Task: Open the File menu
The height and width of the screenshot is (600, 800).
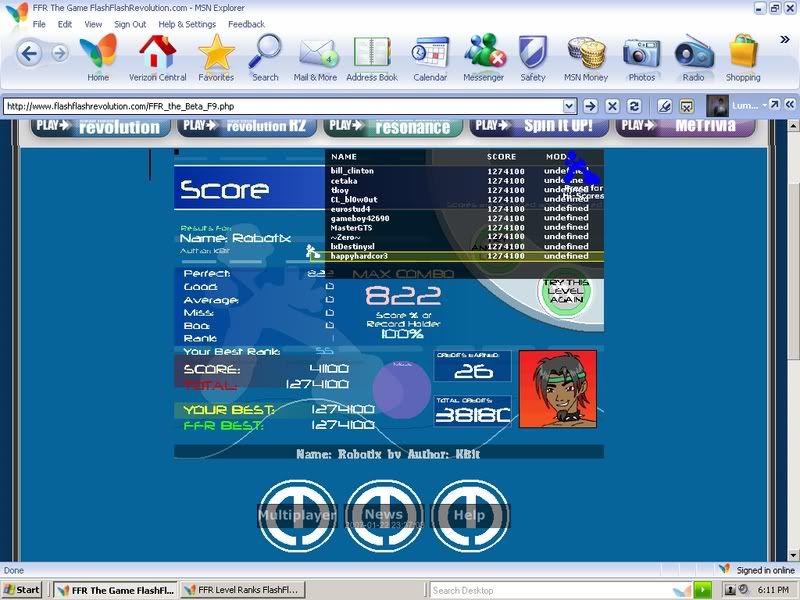Action: pos(39,24)
